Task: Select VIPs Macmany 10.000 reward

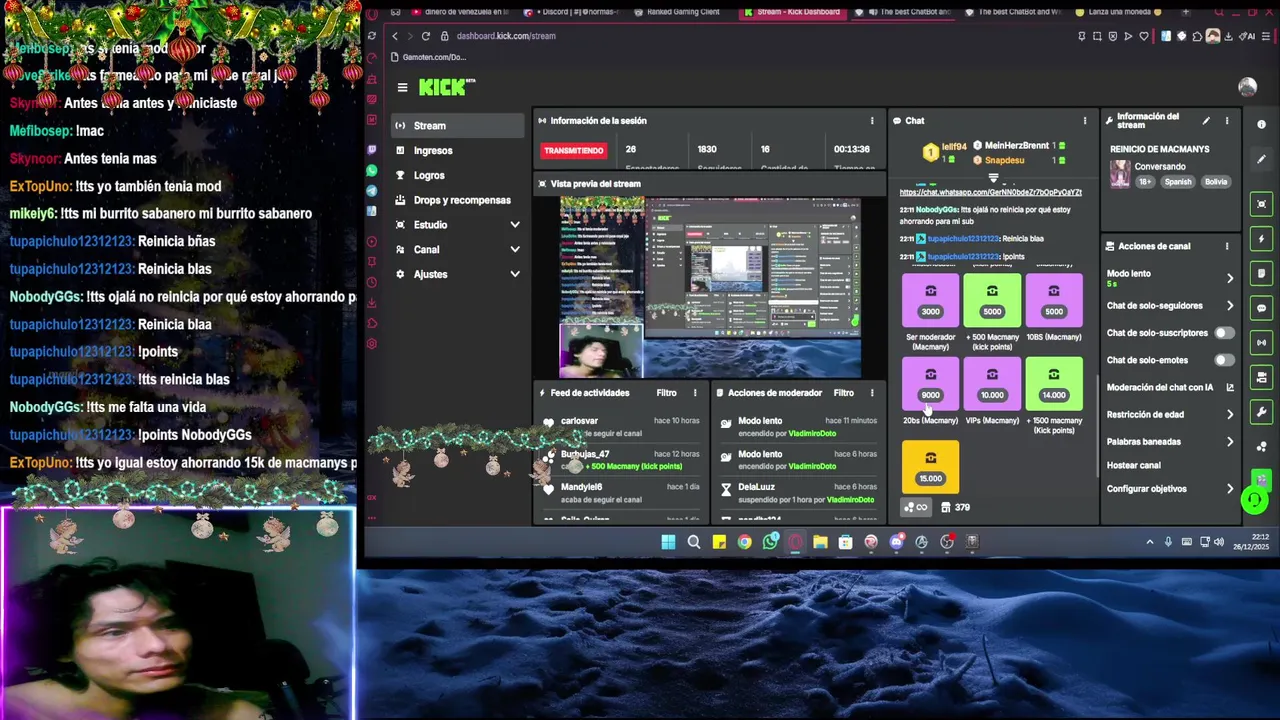Action: (992, 384)
